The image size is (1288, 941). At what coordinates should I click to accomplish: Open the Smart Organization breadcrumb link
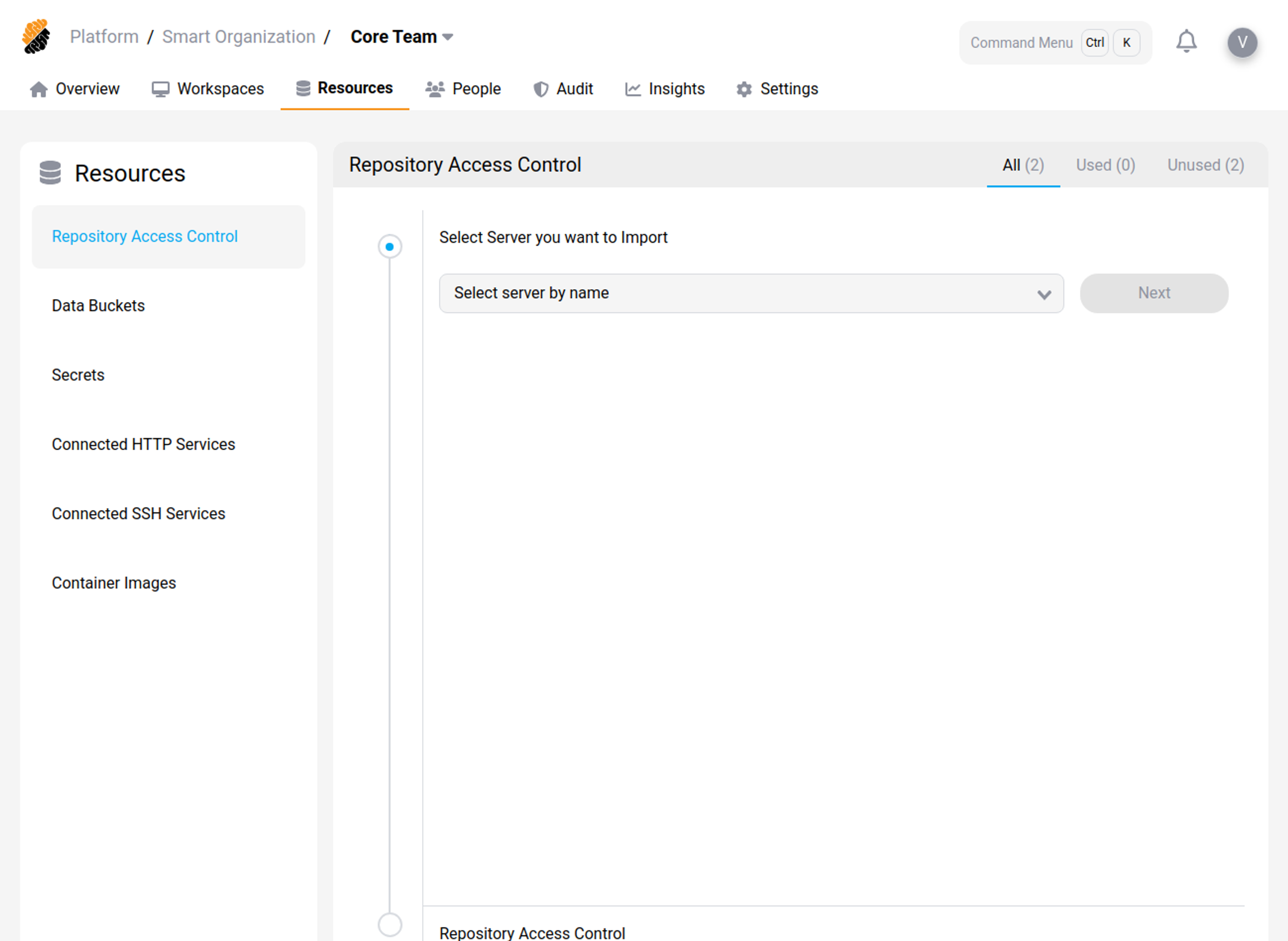pos(239,37)
